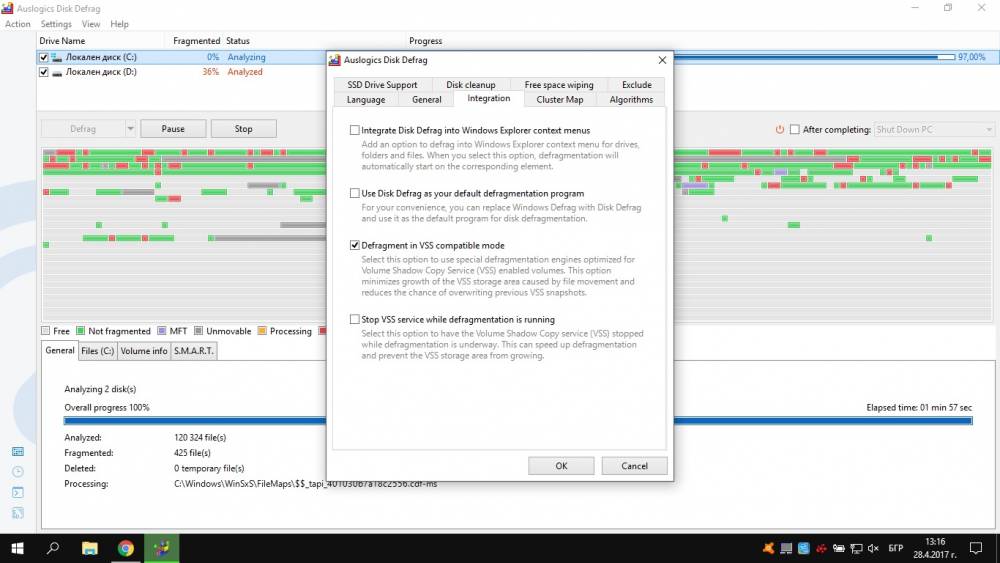Select the Integration tab

pos(489,98)
